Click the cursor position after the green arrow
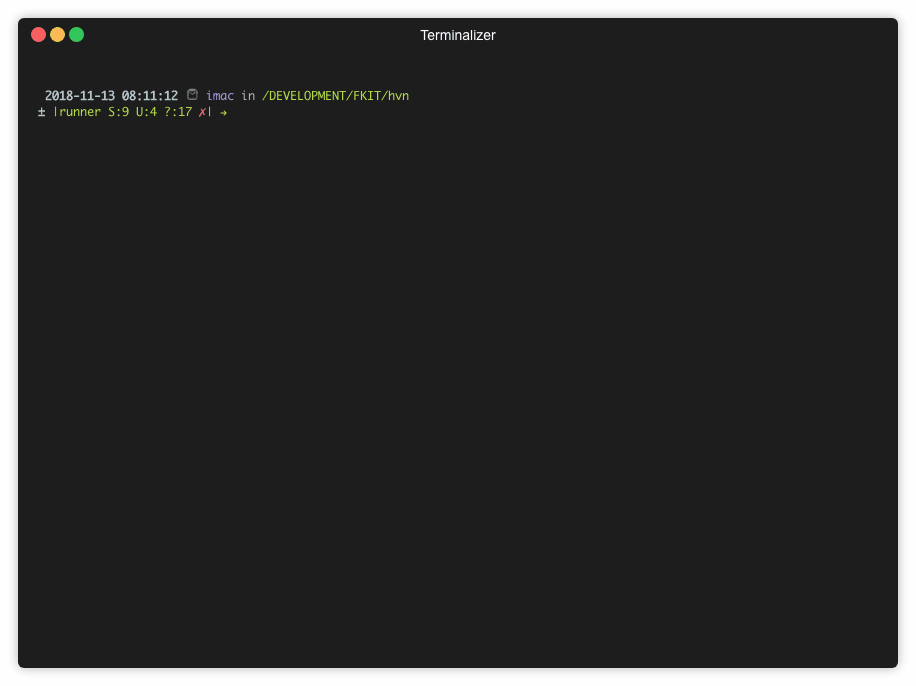The image size is (916, 686). pyautogui.click(x=236, y=112)
